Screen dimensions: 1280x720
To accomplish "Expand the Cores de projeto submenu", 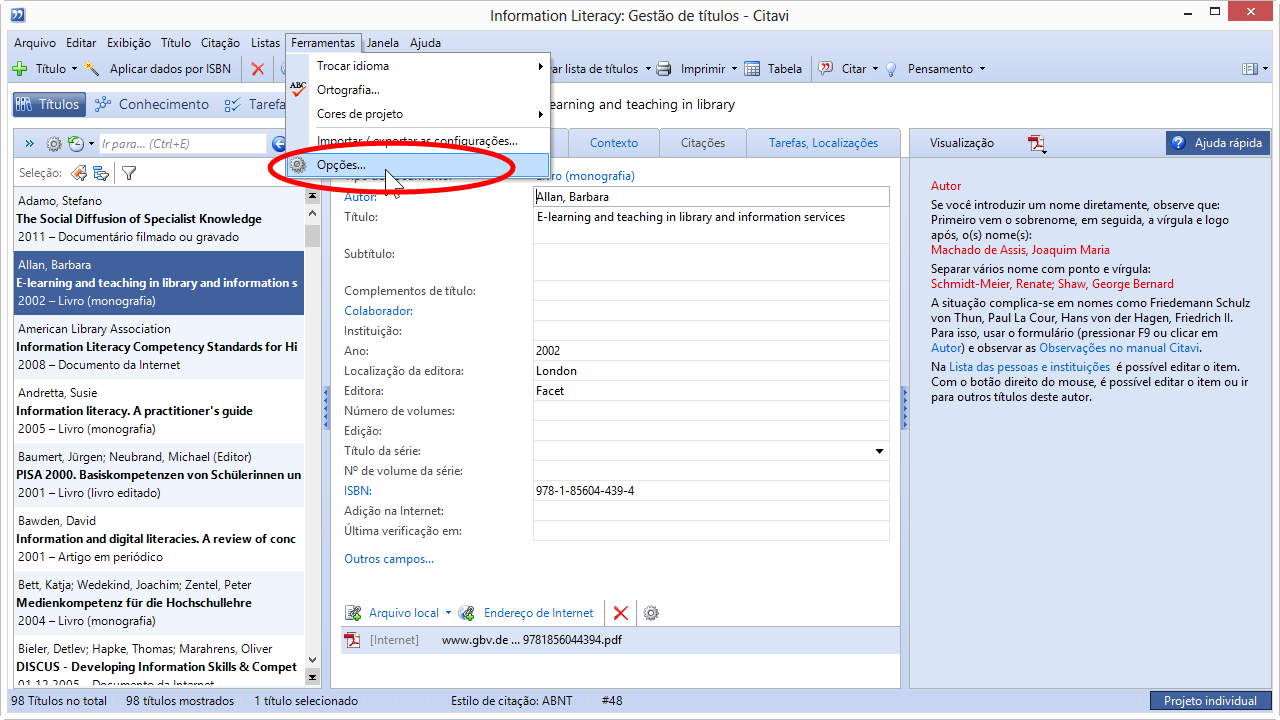I will tap(541, 114).
